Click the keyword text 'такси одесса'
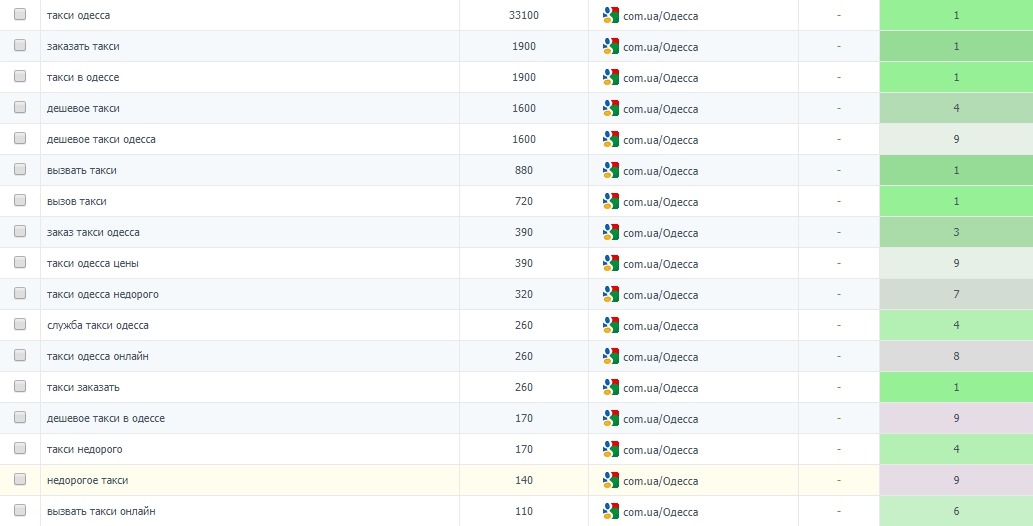This screenshot has width=1033, height=526. pyautogui.click(x=78, y=15)
